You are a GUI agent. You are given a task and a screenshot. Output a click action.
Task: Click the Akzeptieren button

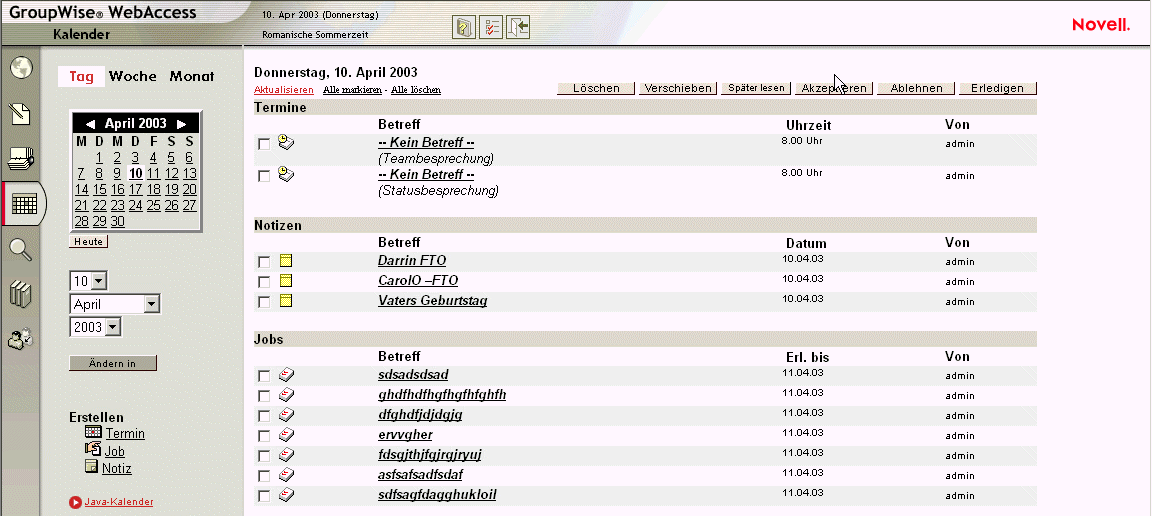[834, 88]
